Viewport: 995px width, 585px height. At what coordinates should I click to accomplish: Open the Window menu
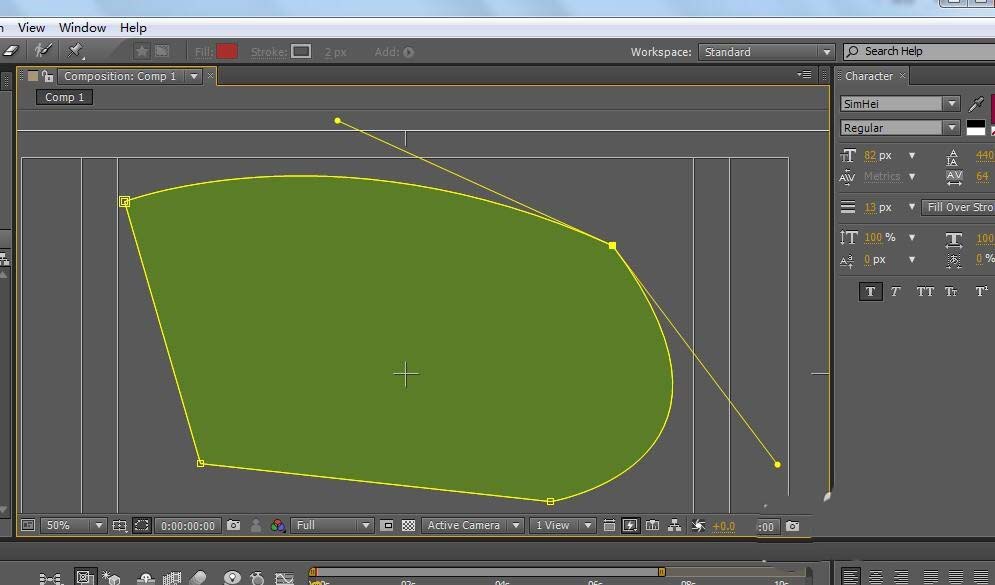click(x=82, y=27)
